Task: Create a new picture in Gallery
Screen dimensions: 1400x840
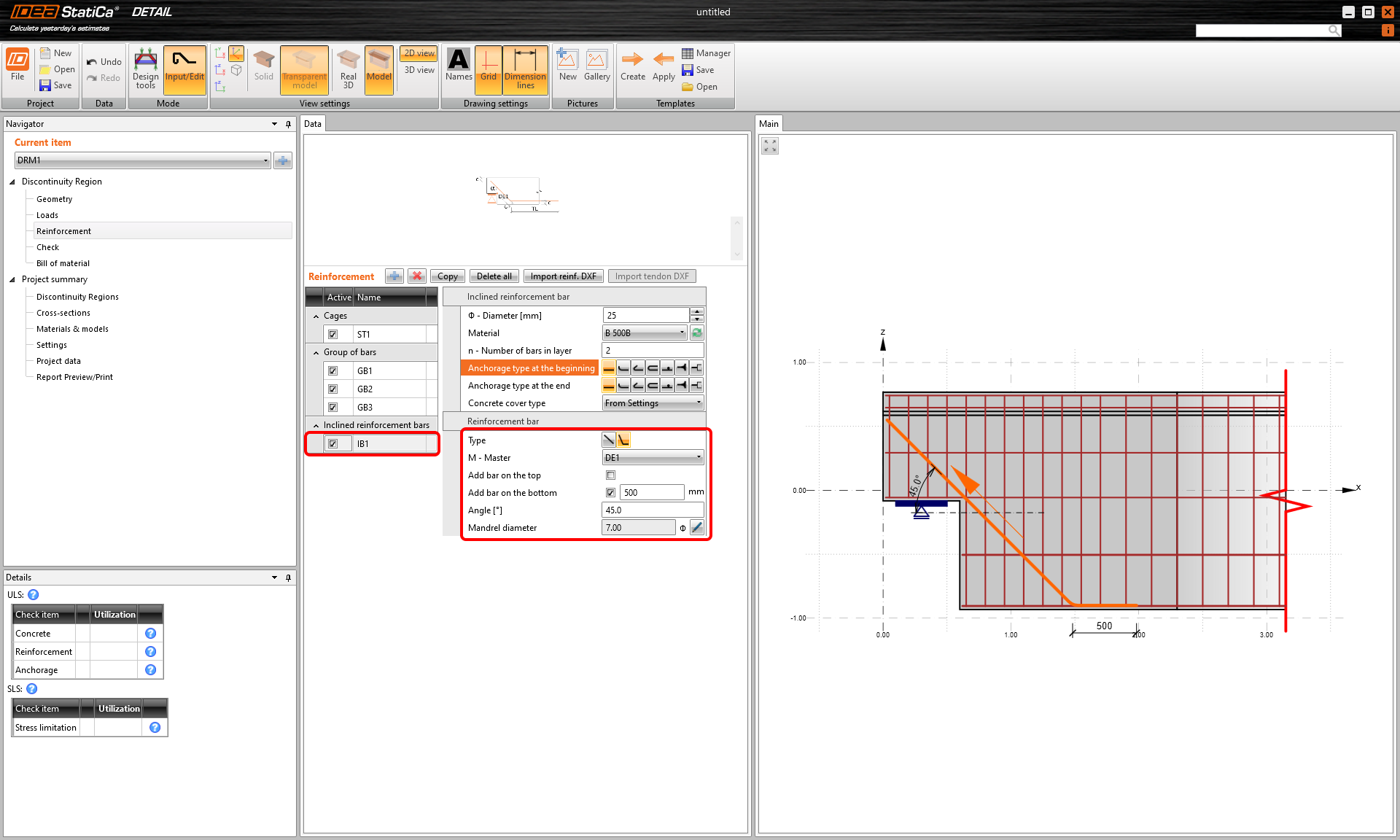Action: [567, 69]
